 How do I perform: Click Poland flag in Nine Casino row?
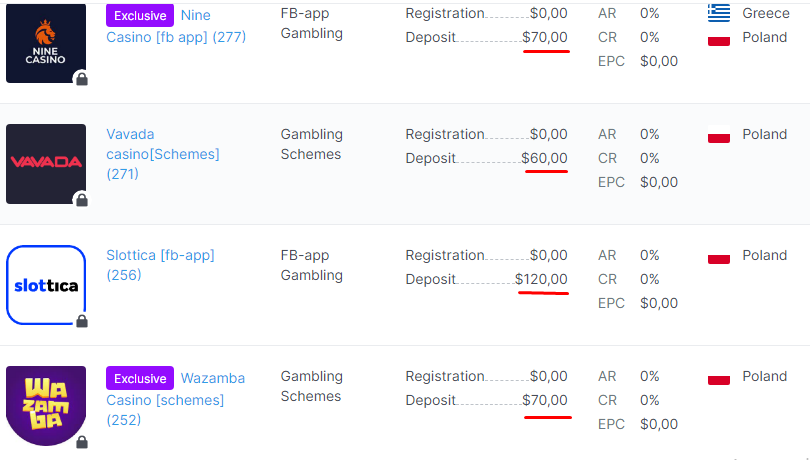pyautogui.click(x=719, y=37)
